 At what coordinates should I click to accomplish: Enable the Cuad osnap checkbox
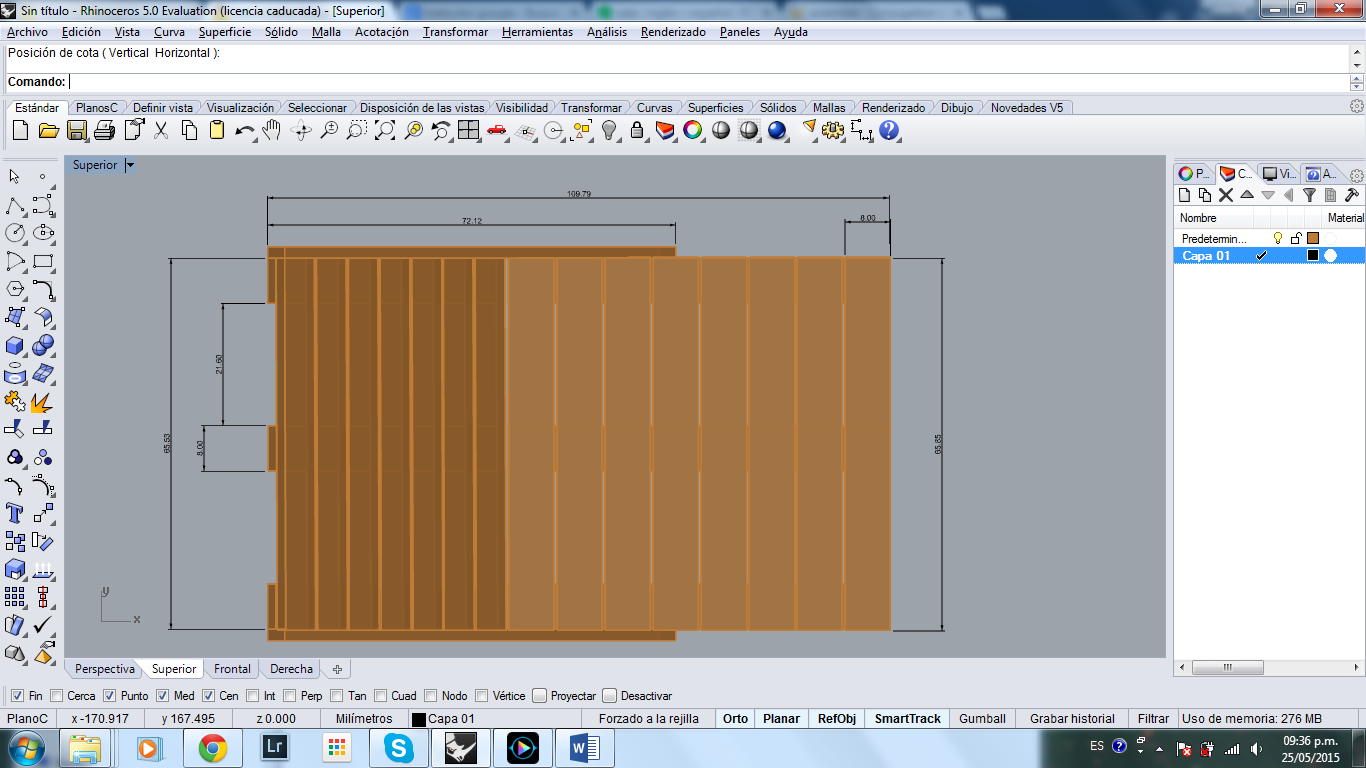(380, 696)
